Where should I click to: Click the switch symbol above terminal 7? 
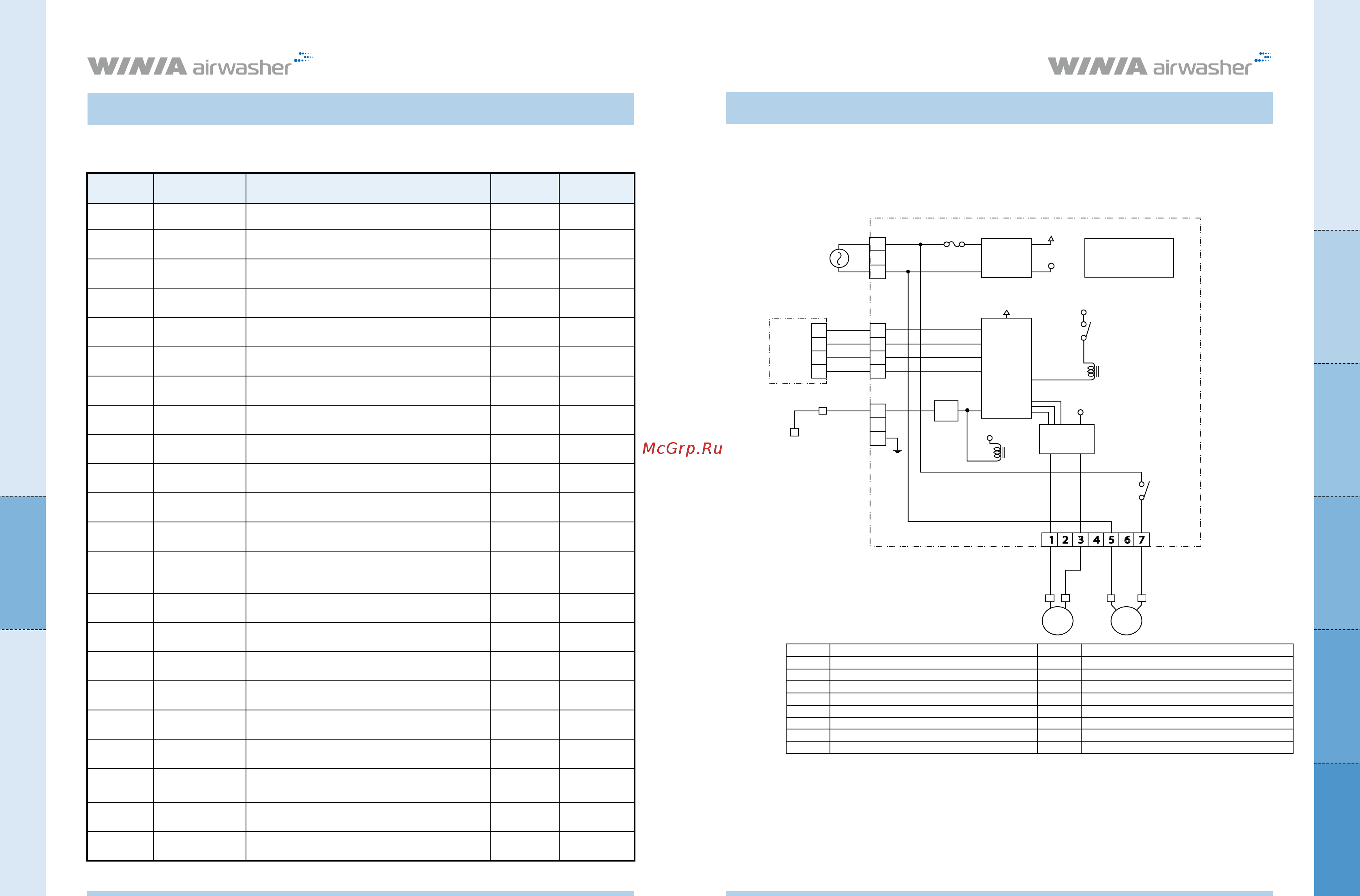[1144, 490]
